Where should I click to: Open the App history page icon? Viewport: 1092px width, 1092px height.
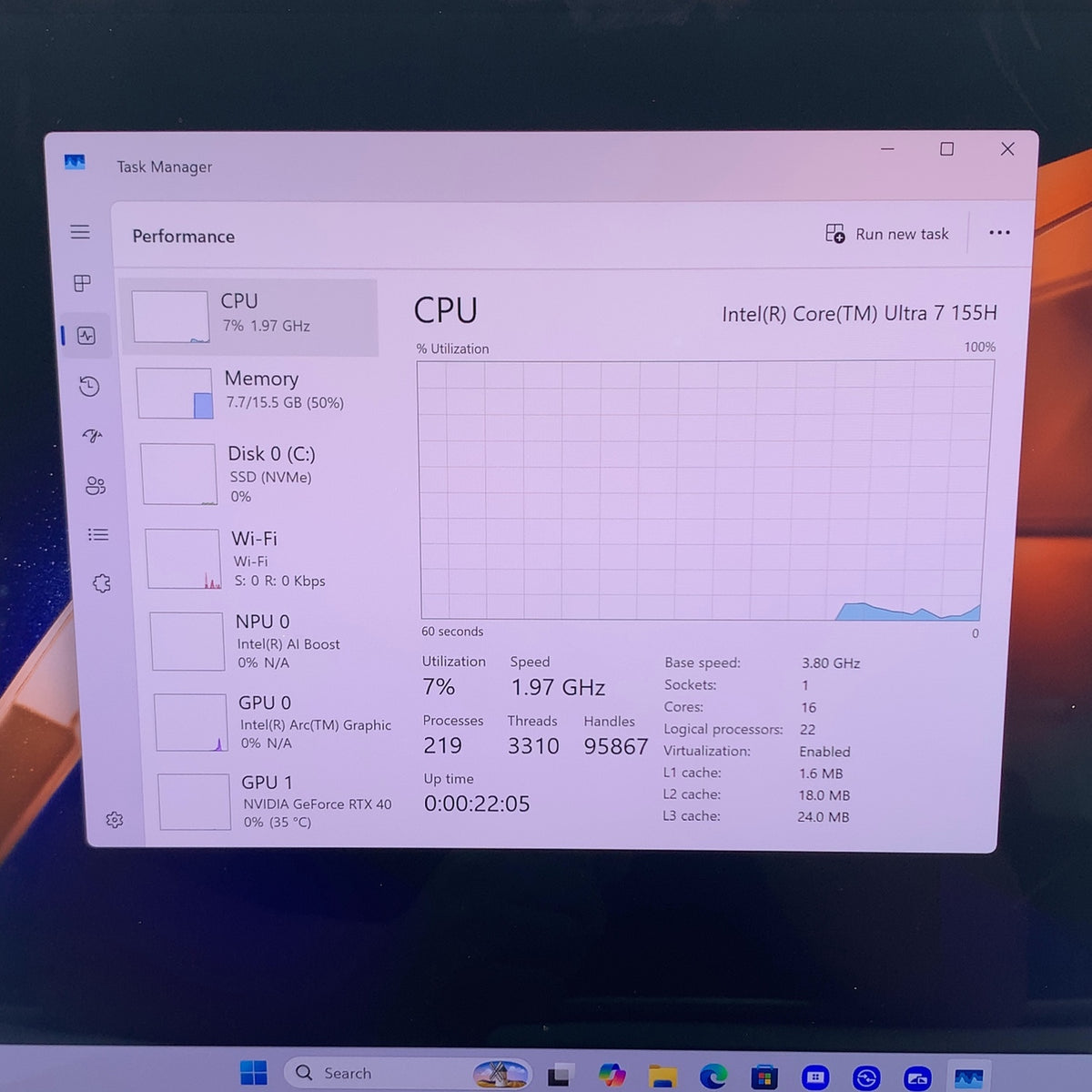pyautogui.click(x=89, y=387)
